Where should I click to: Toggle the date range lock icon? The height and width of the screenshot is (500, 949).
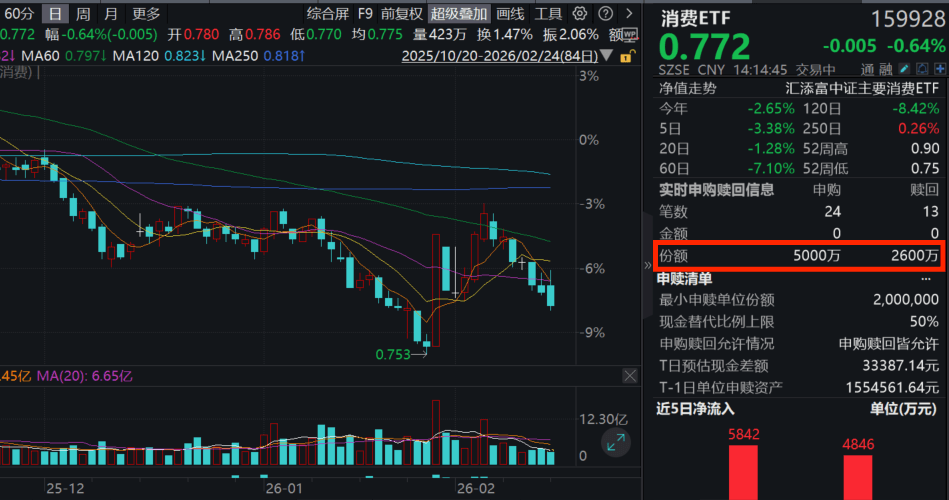626,57
